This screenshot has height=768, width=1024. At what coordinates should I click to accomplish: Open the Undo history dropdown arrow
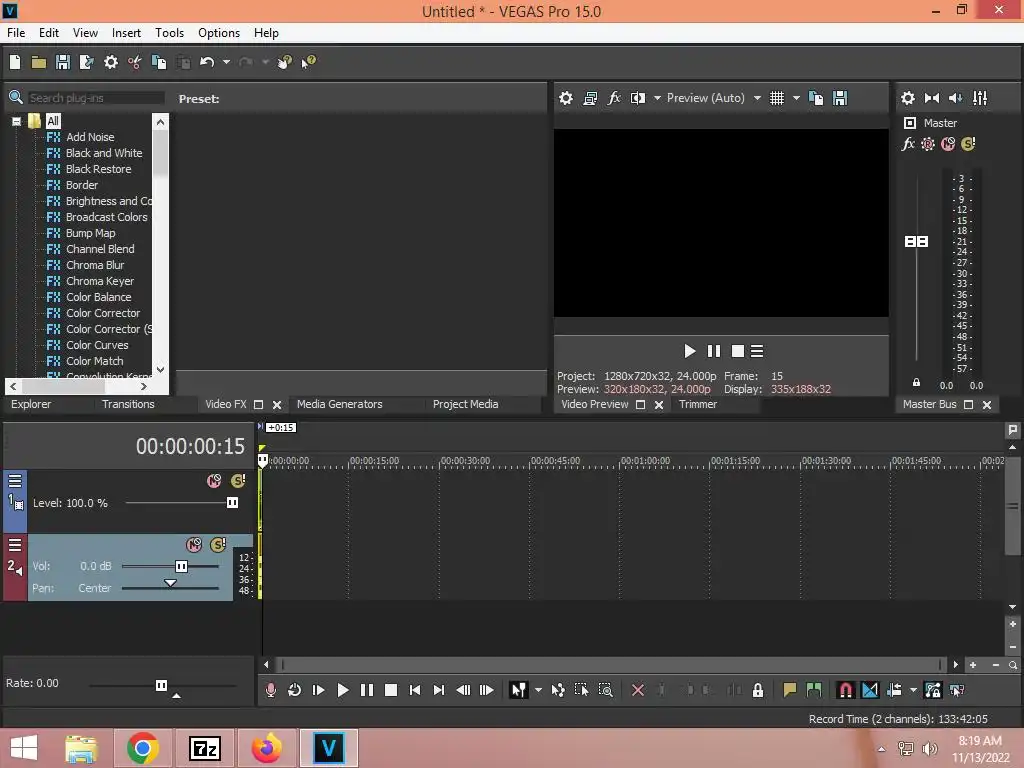(x=226, y=62)
